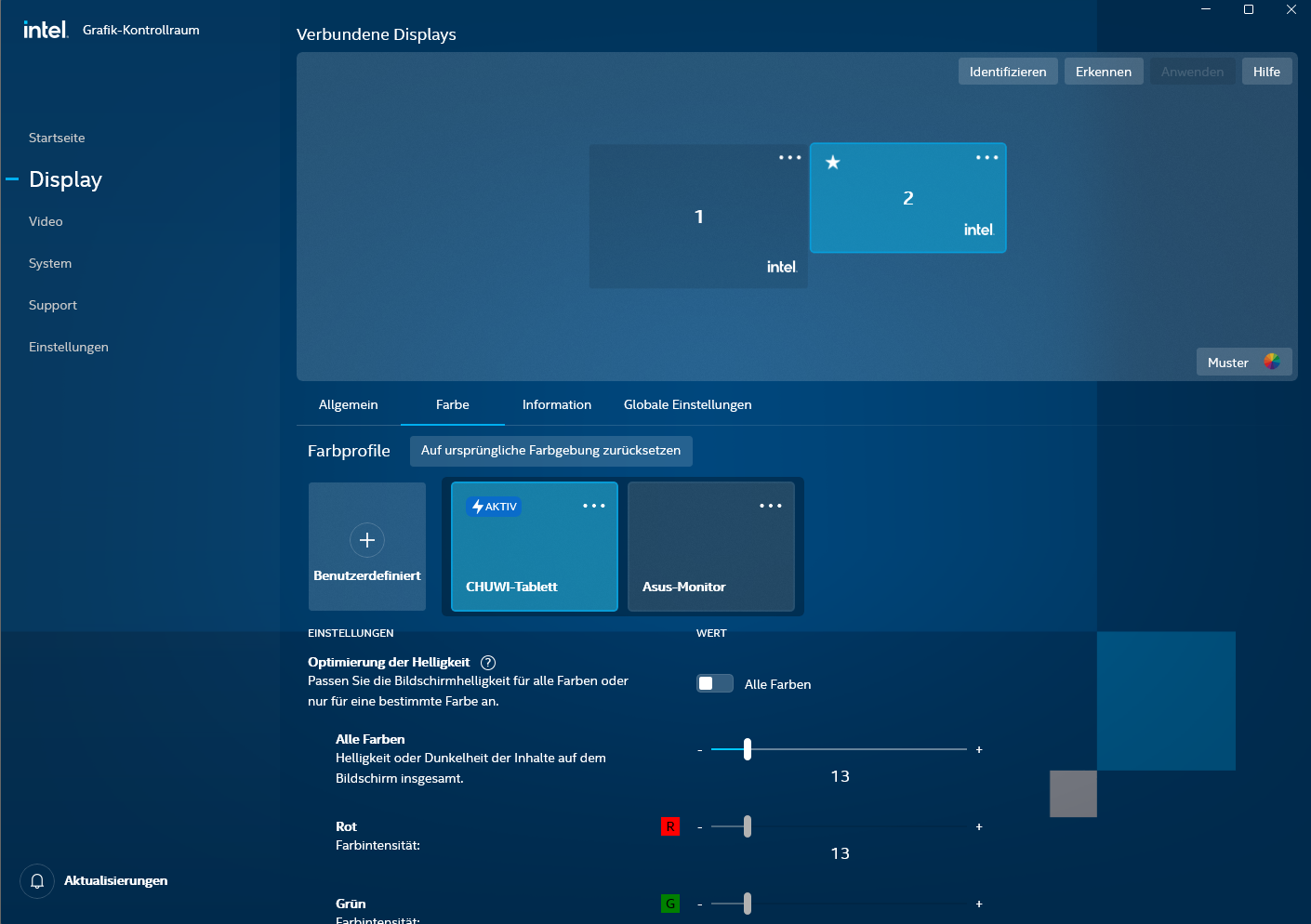Toggle the Alle Farben brightness switch
The height and width of the screenshot is (924, 1311).
point(715,683)
